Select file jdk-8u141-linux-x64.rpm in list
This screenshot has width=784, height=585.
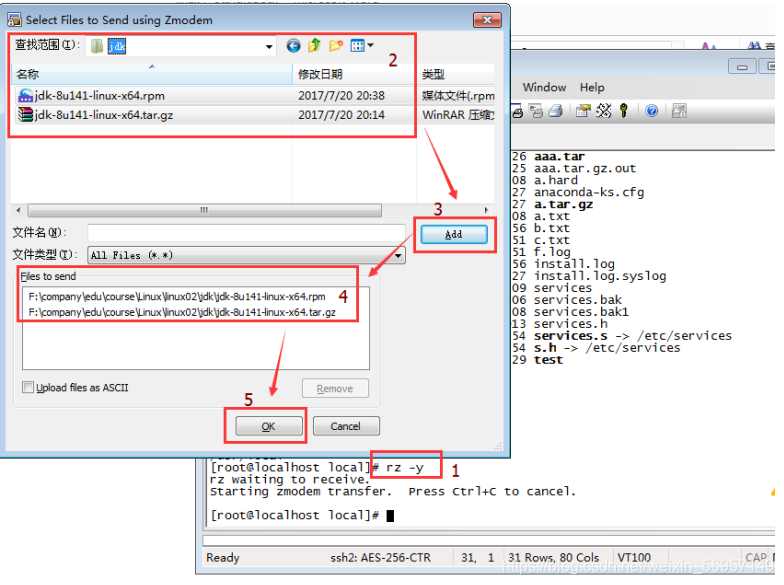pyautogui.click(x=100, y=96)
